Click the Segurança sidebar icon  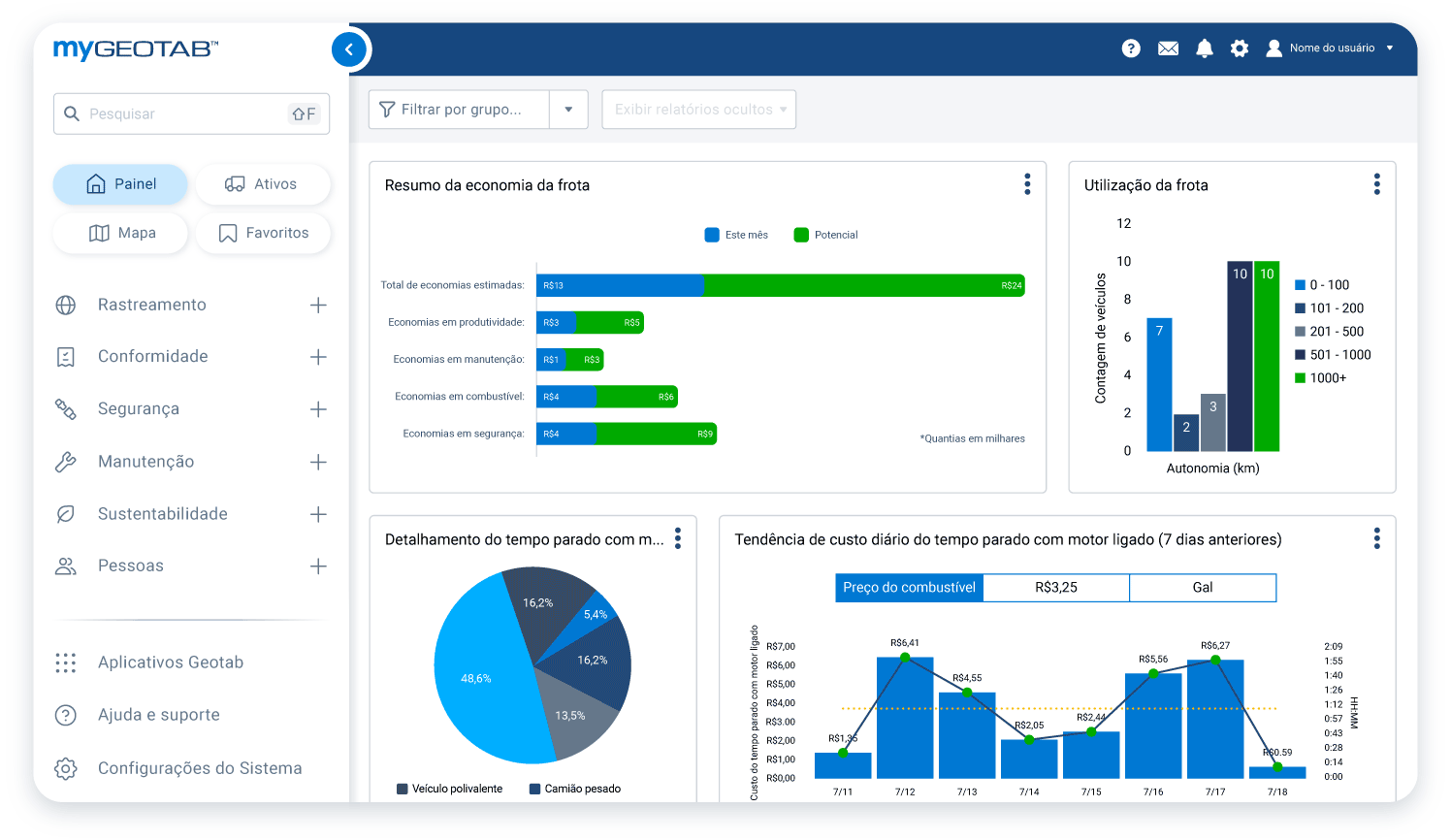click(65, 408)
